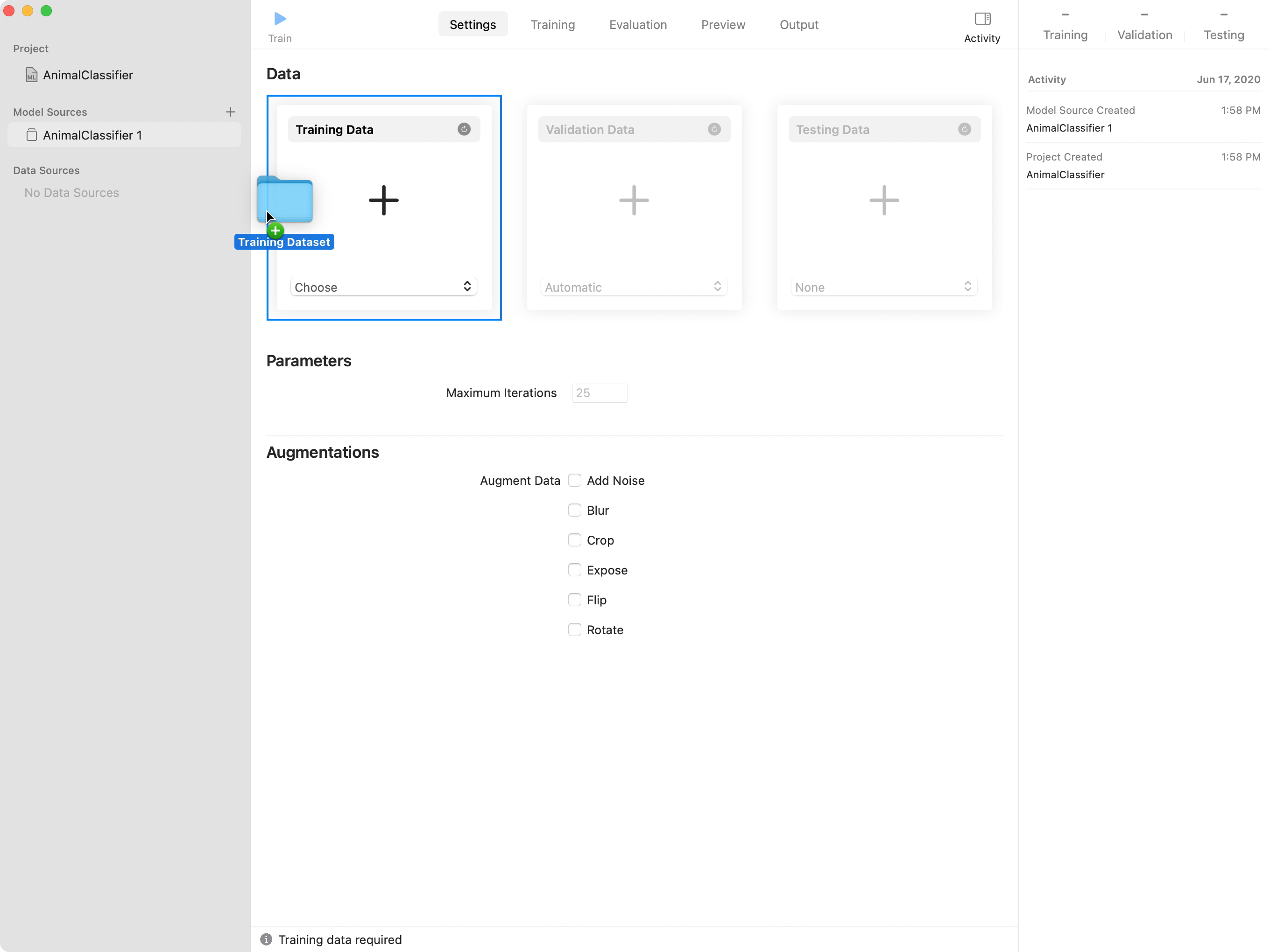
Task: Check the Flip augmentation option
Action: [x=574, y=599]
